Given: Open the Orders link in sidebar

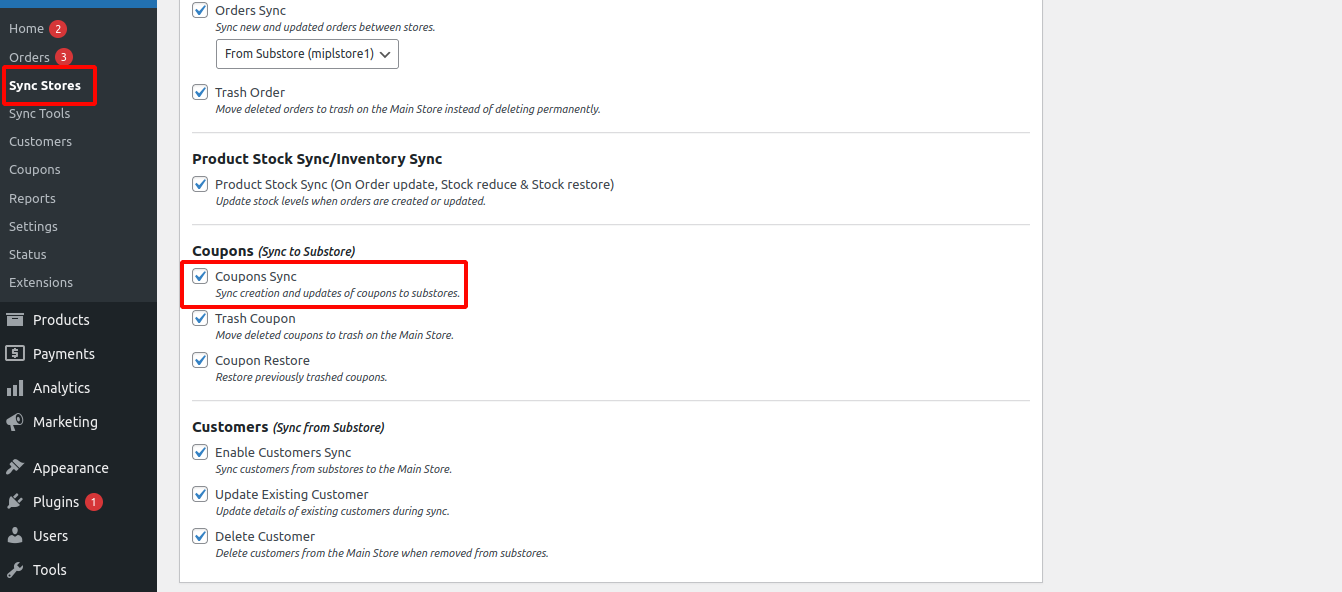Looking at the screenshot, I should (x=29, y=58).
